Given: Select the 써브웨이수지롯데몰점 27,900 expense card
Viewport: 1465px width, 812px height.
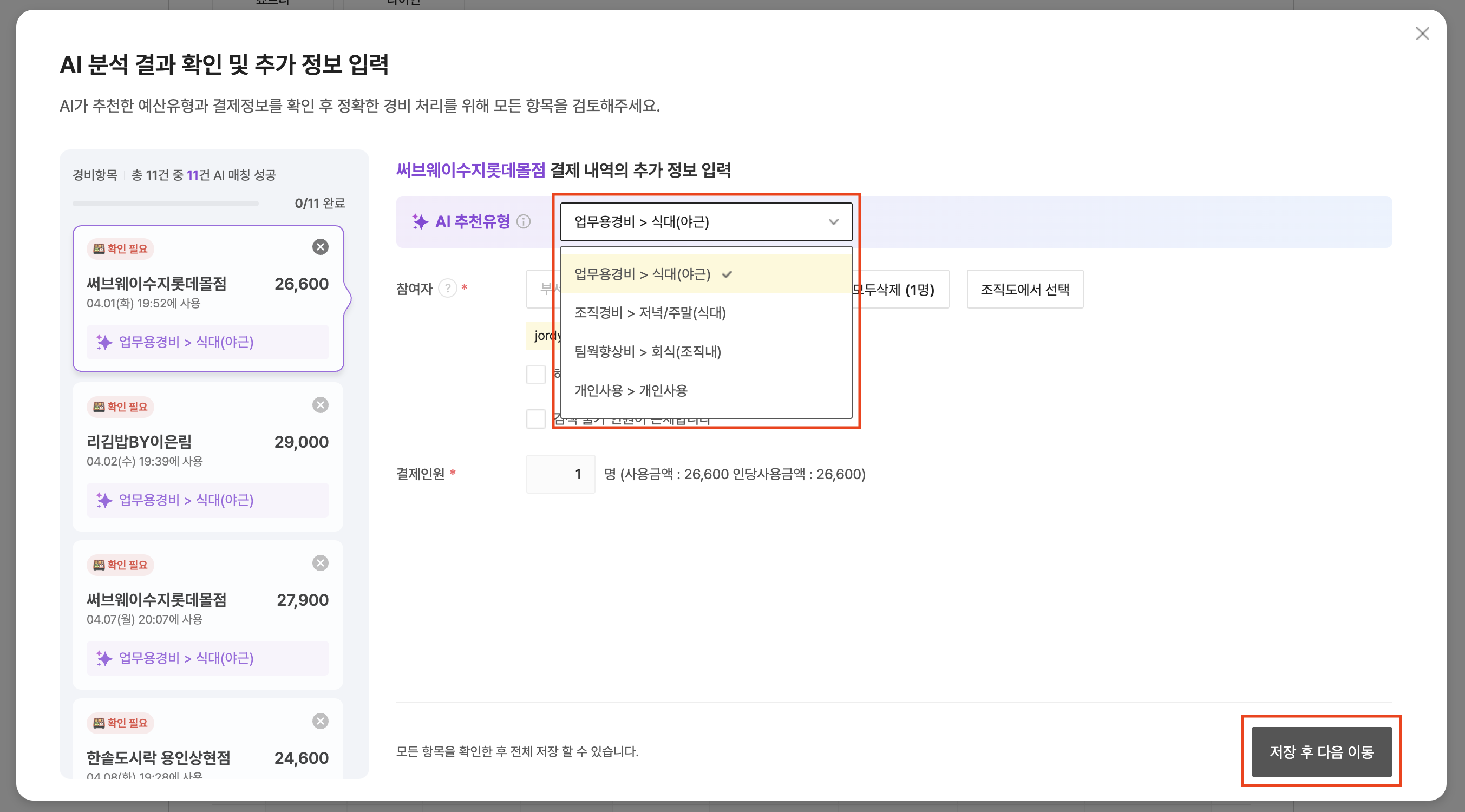Looking at the screenshot, I should tap(208, 615).
